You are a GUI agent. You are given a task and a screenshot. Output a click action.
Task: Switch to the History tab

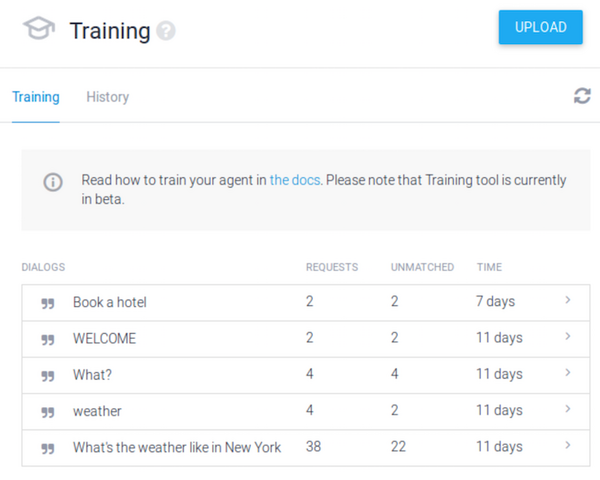tap(107, 97)
